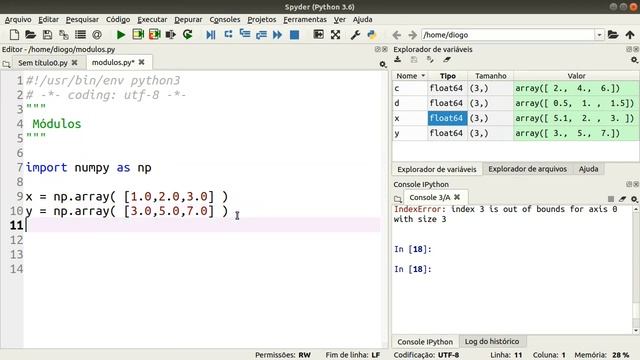Open the Depurar menu

pyautogui.click(x=188, y=19)
